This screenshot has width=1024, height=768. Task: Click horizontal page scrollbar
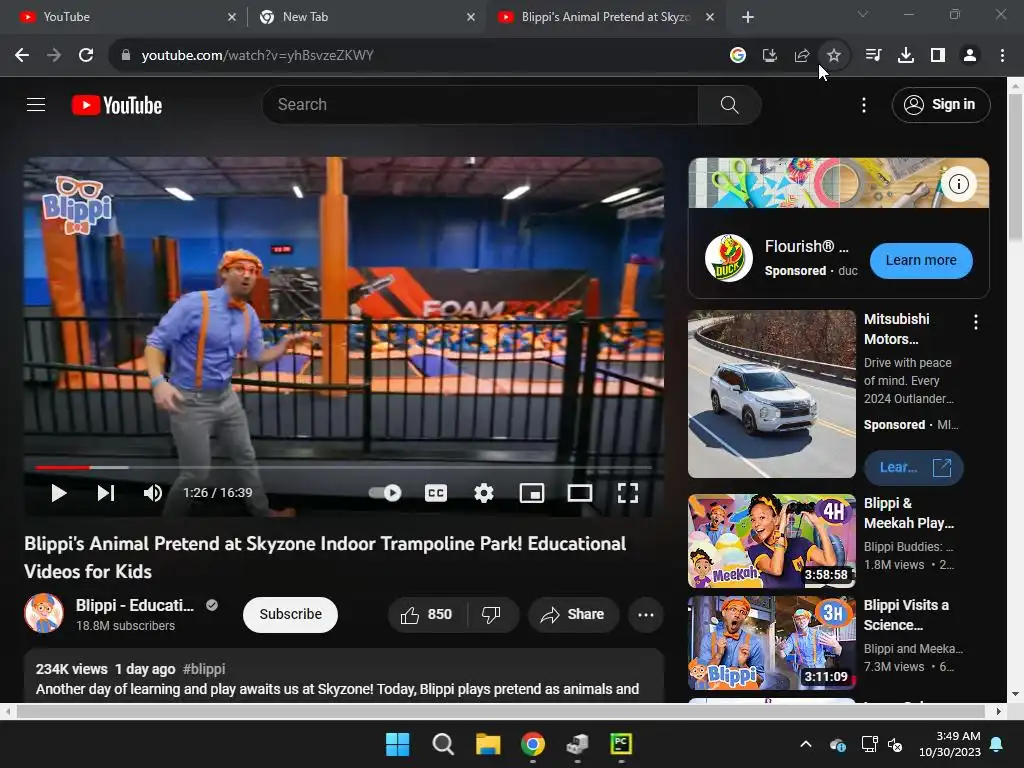pyautogui.click(x=501, y=711)
